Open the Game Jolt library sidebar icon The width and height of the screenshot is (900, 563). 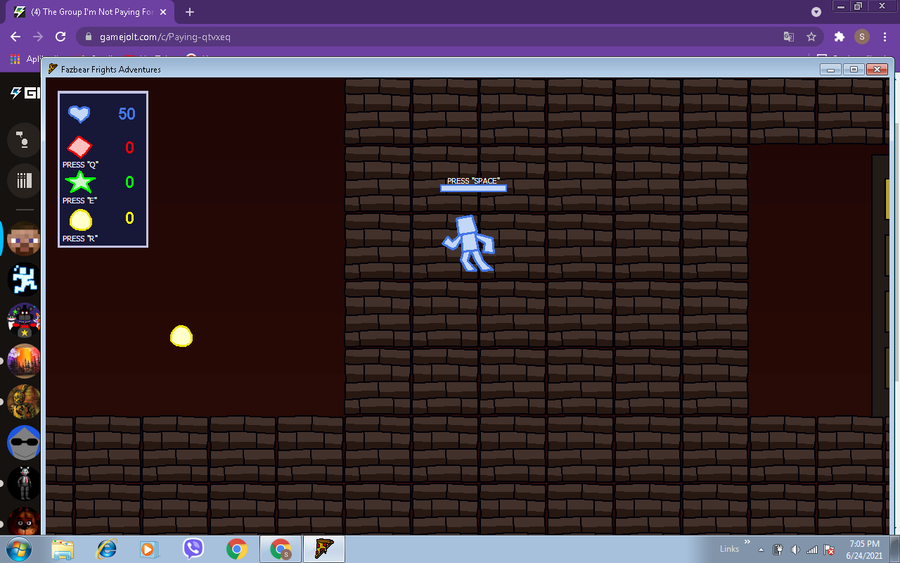tap(23, 181)
